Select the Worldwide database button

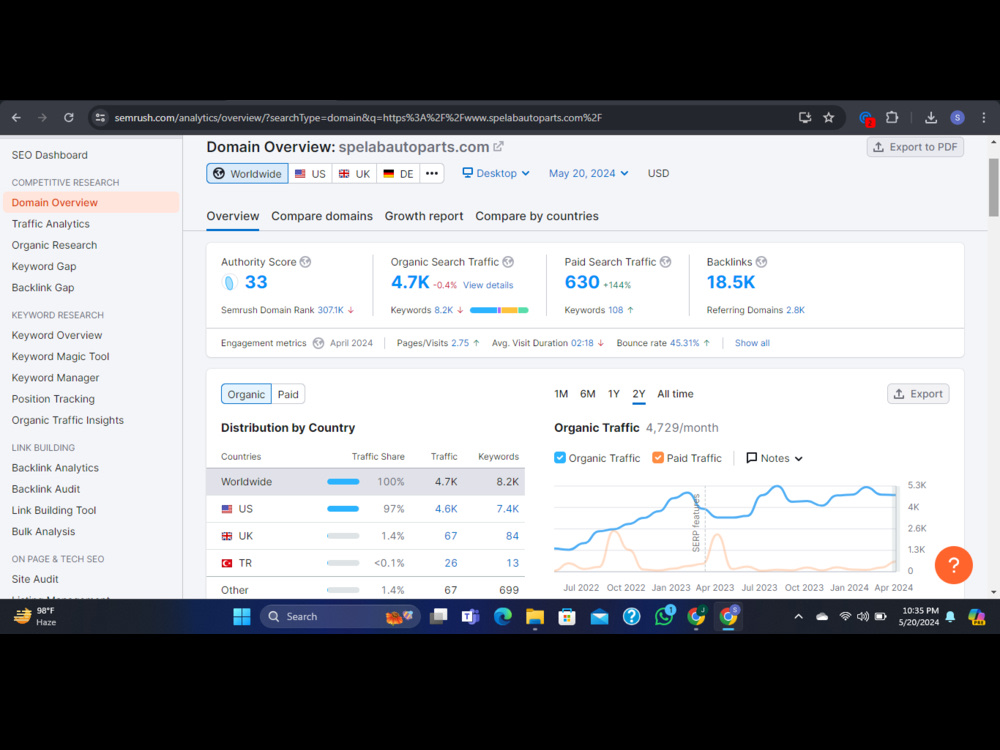pyautogui.click(x=247, y=173)
